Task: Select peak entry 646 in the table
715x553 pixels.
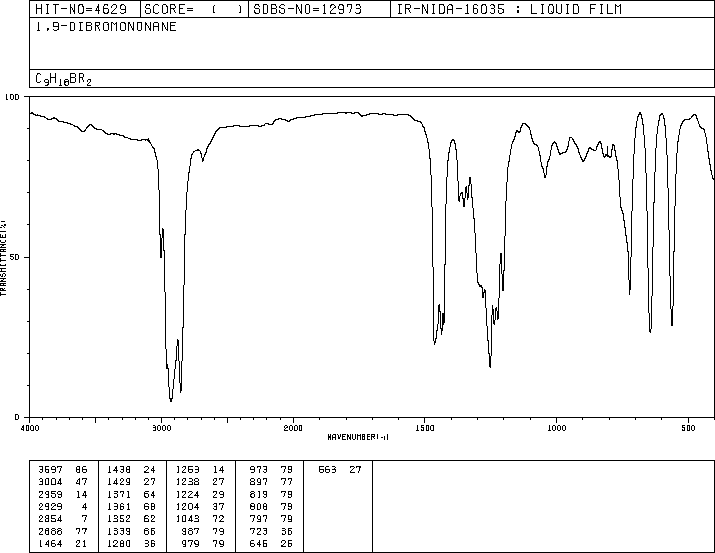Action: point(271,543)
